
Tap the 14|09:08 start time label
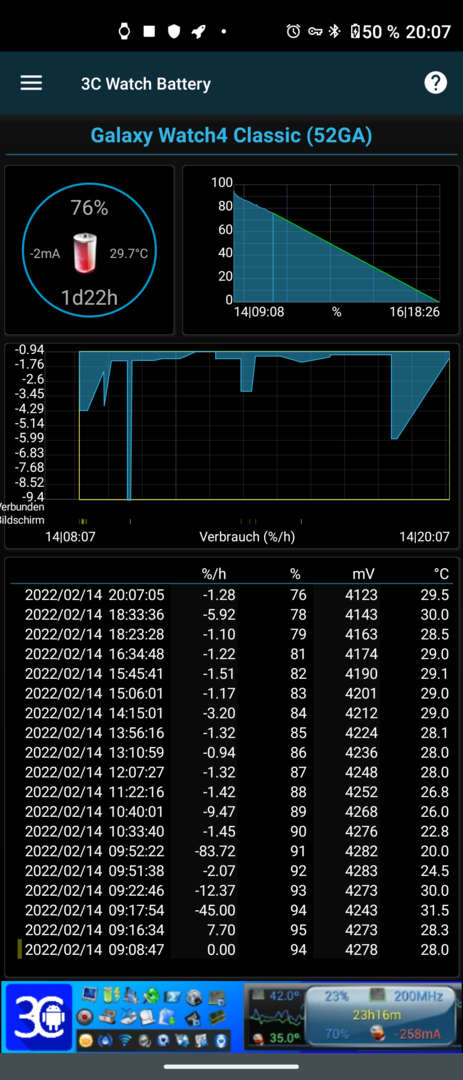(259, 312)
